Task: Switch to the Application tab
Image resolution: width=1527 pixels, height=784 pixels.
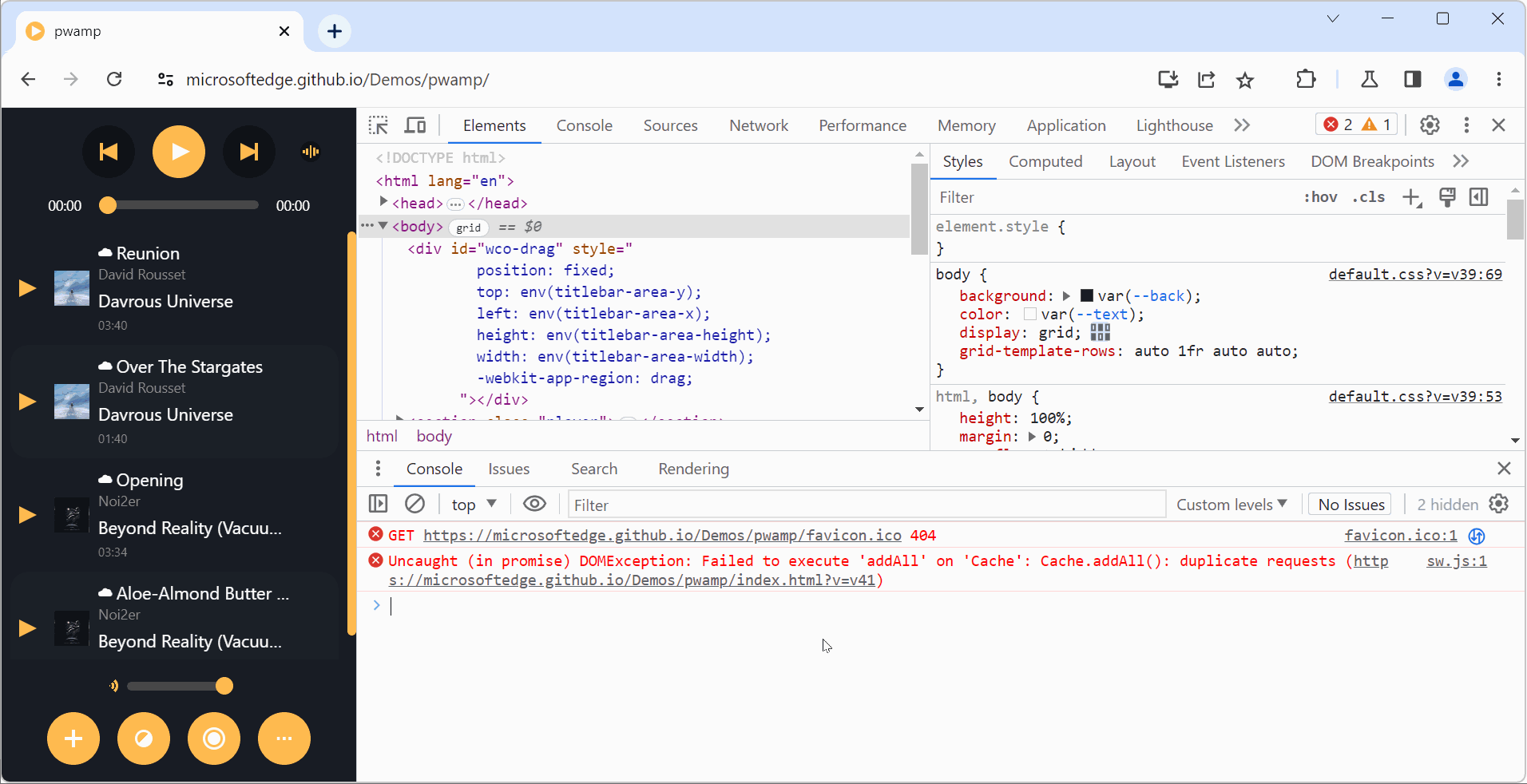Action: pos(1066,125)
